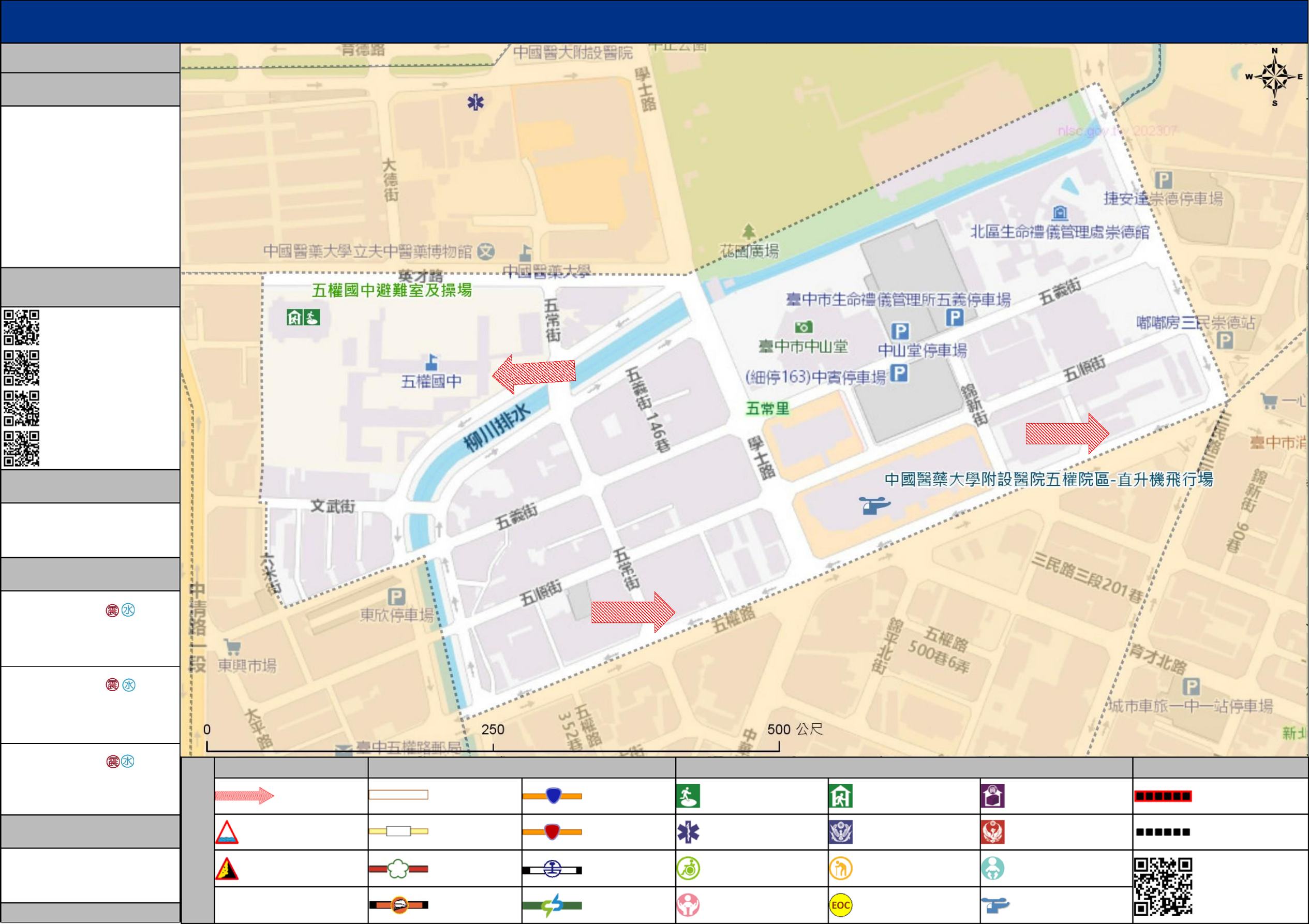Click the red fire department emblem icon

click(992, 832)
